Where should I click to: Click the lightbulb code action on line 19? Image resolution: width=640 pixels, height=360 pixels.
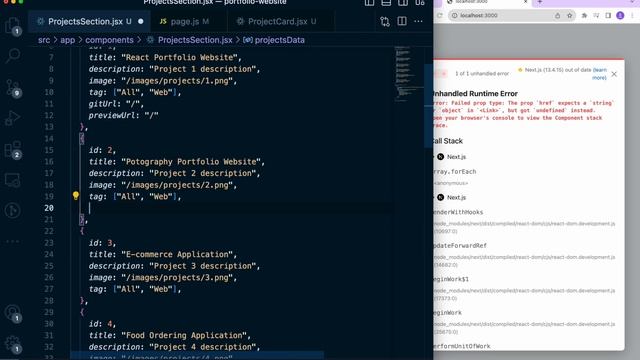pos(76,196)
